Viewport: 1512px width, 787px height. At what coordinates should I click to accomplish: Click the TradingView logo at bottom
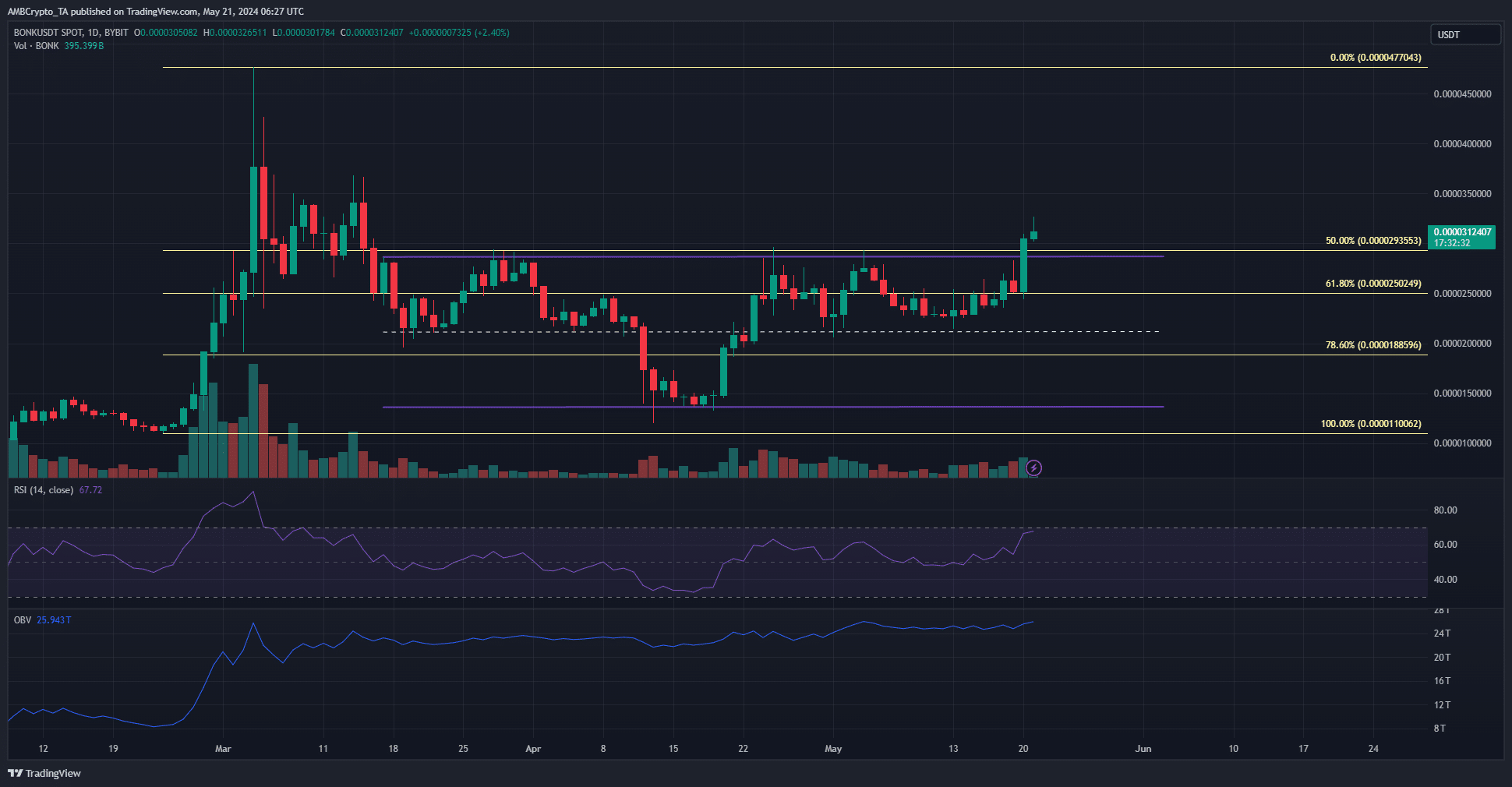pos(44,773)
